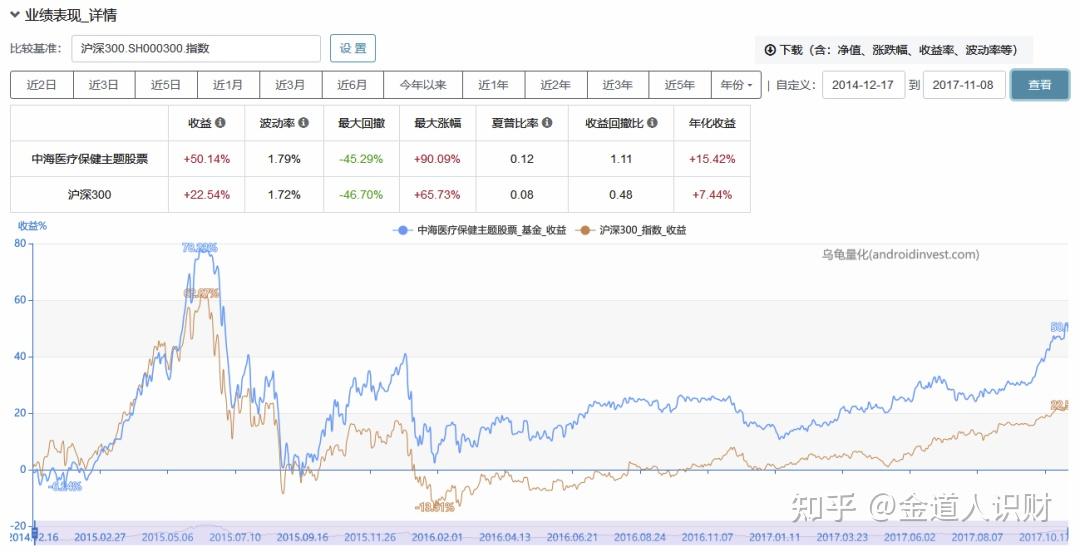This screenshot has width=1080, height=552.
Task: Click the info icon next to 夏普比率
Action: (547, 123)
